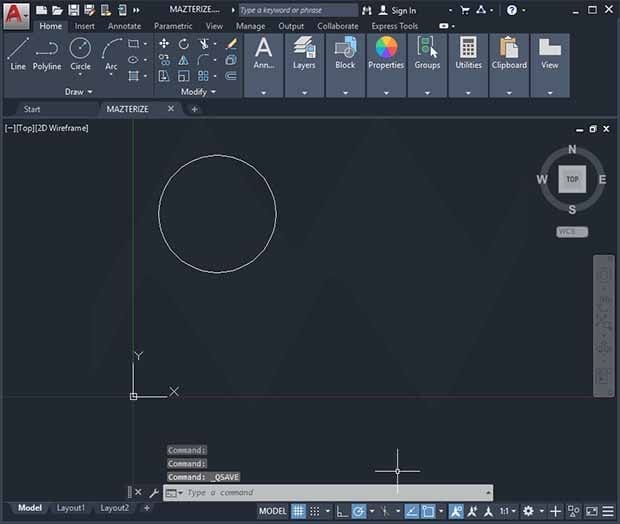Choose the Ellipse draw tool
Image resolution: width=620 pixels, height=524 pixels.
134,60
